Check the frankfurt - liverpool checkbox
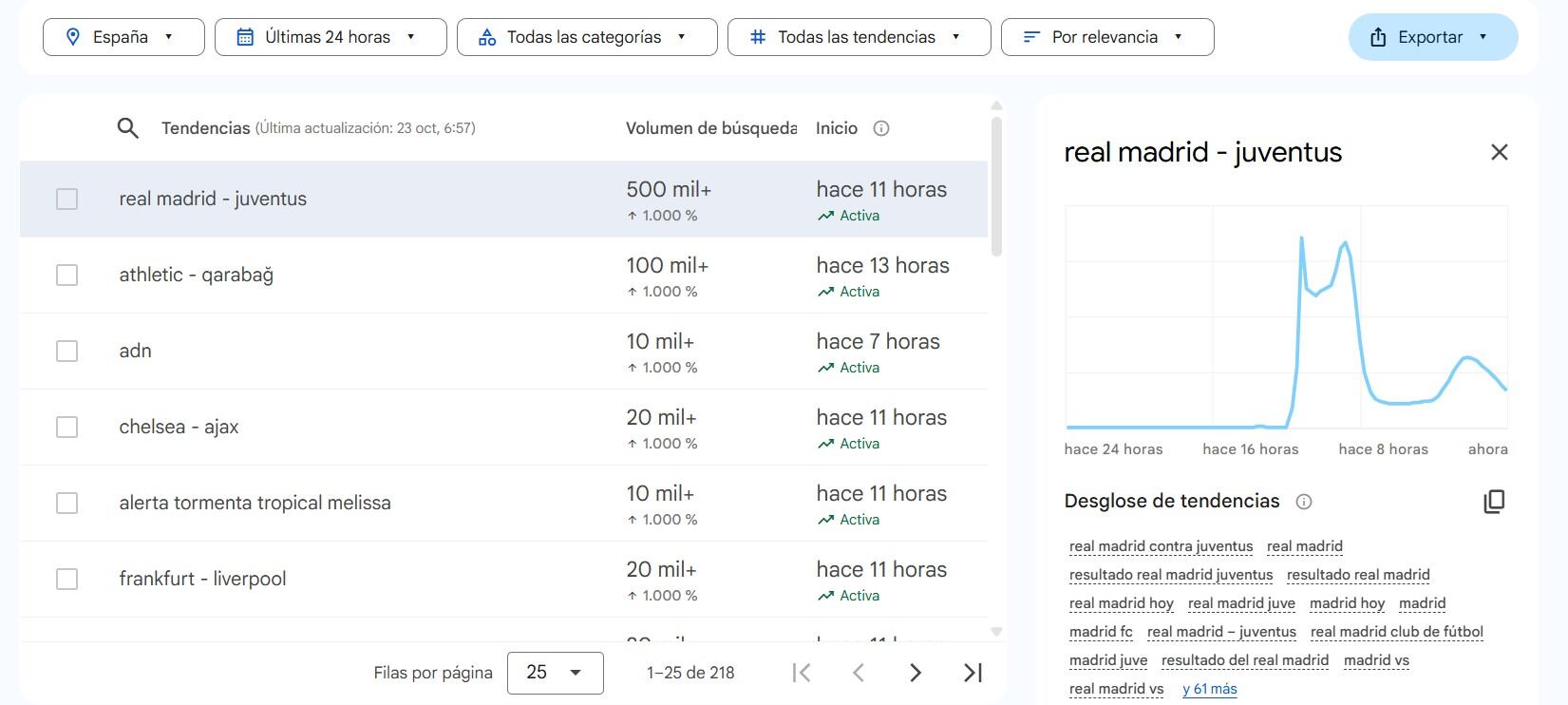 pyautogui.click(x=66, y=579)
